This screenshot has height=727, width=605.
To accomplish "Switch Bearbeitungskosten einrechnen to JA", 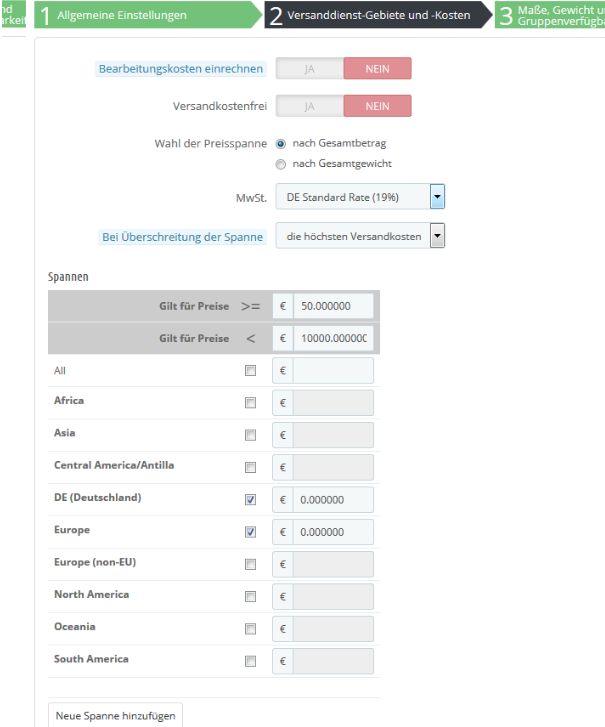I will [309, 69].
